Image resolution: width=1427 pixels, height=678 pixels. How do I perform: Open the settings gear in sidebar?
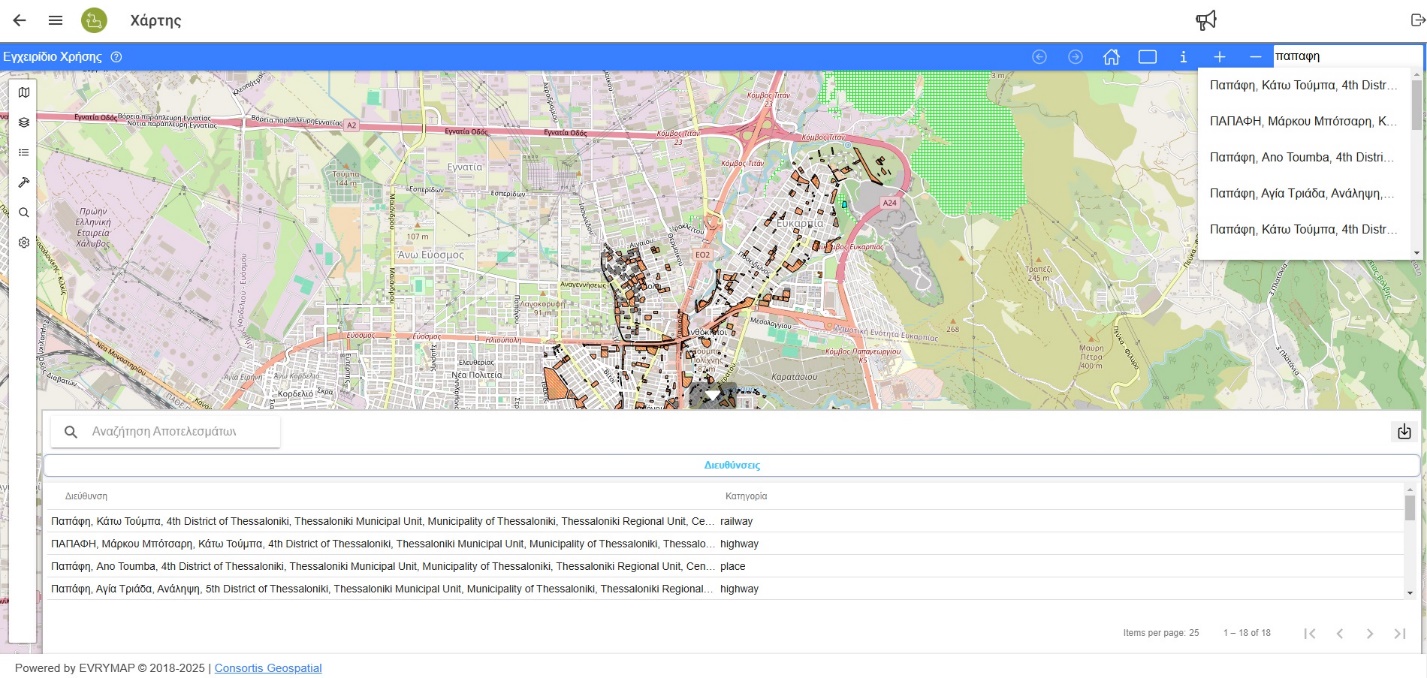(x=24, y=242)
